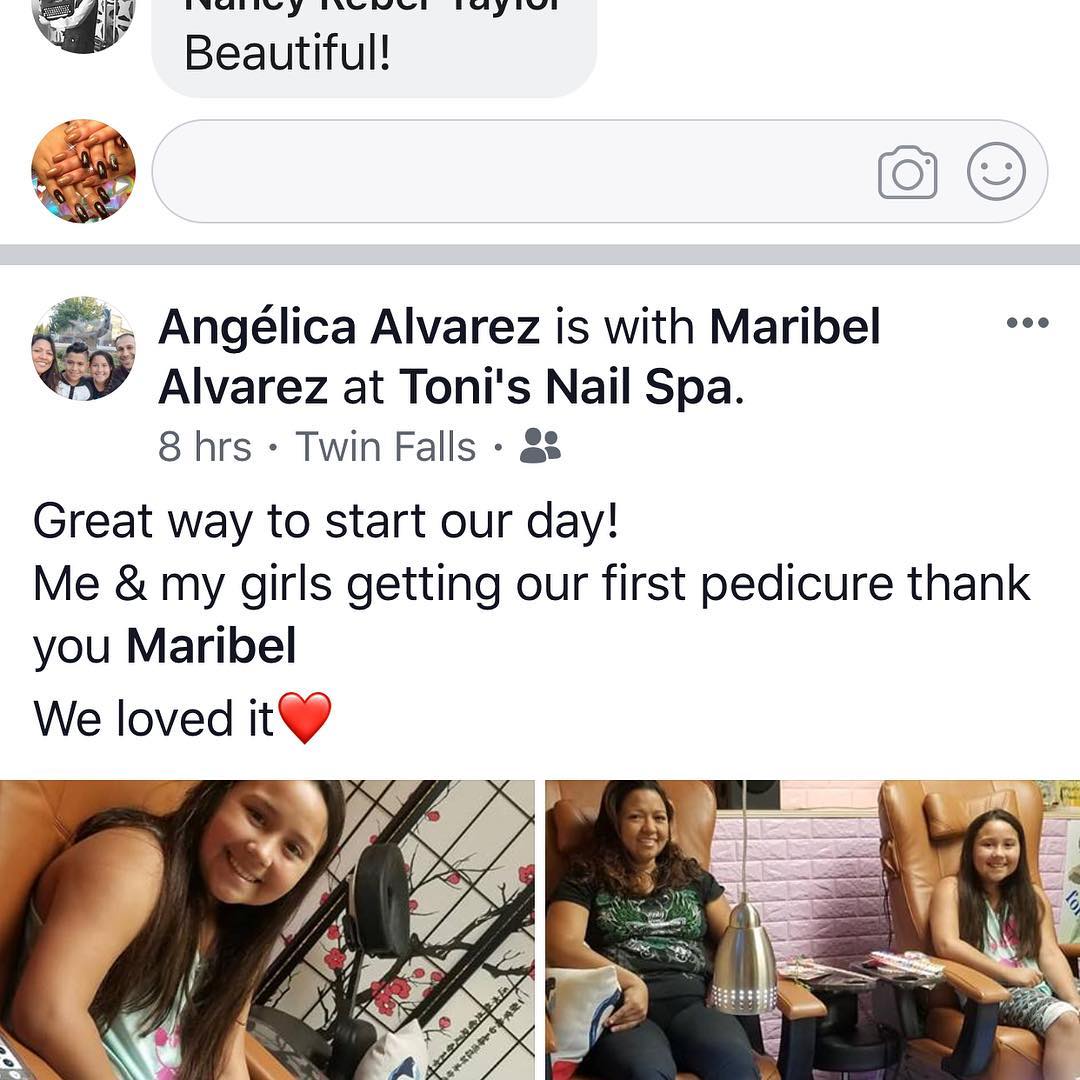This screenshot has width=1080, height=1080.
Task: Visit Toni's Nail Spa page
Action: click(565, 386)
